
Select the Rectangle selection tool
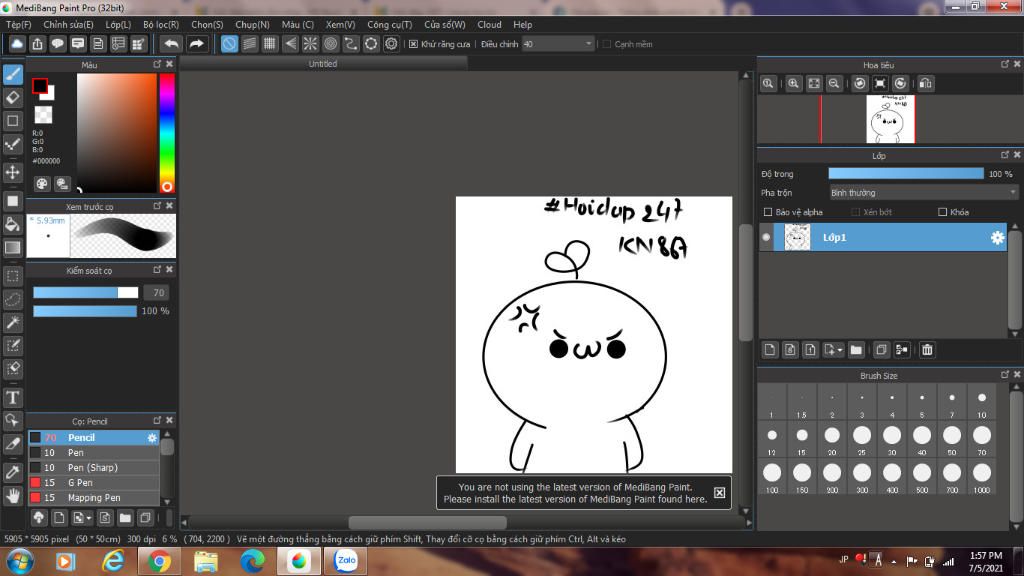pos(13,276)
